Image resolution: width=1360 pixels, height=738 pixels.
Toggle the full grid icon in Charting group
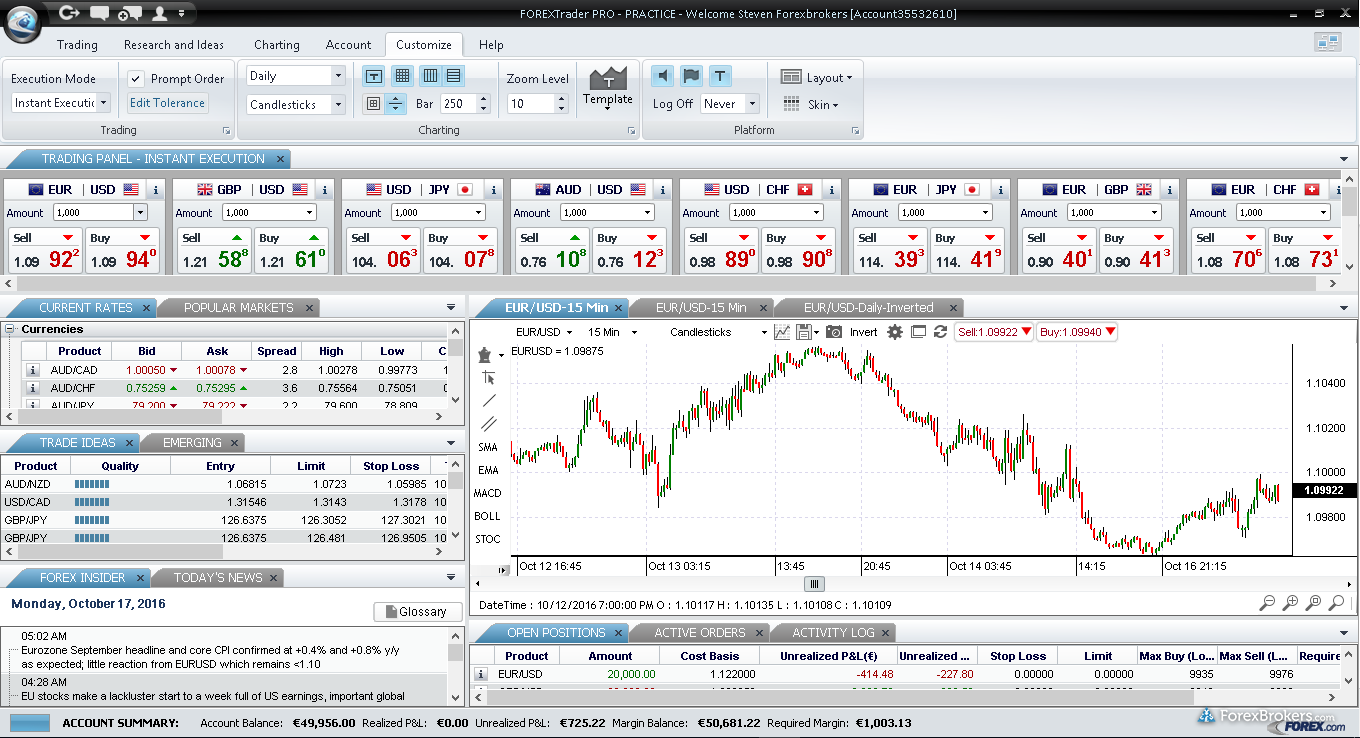point(401,76)
